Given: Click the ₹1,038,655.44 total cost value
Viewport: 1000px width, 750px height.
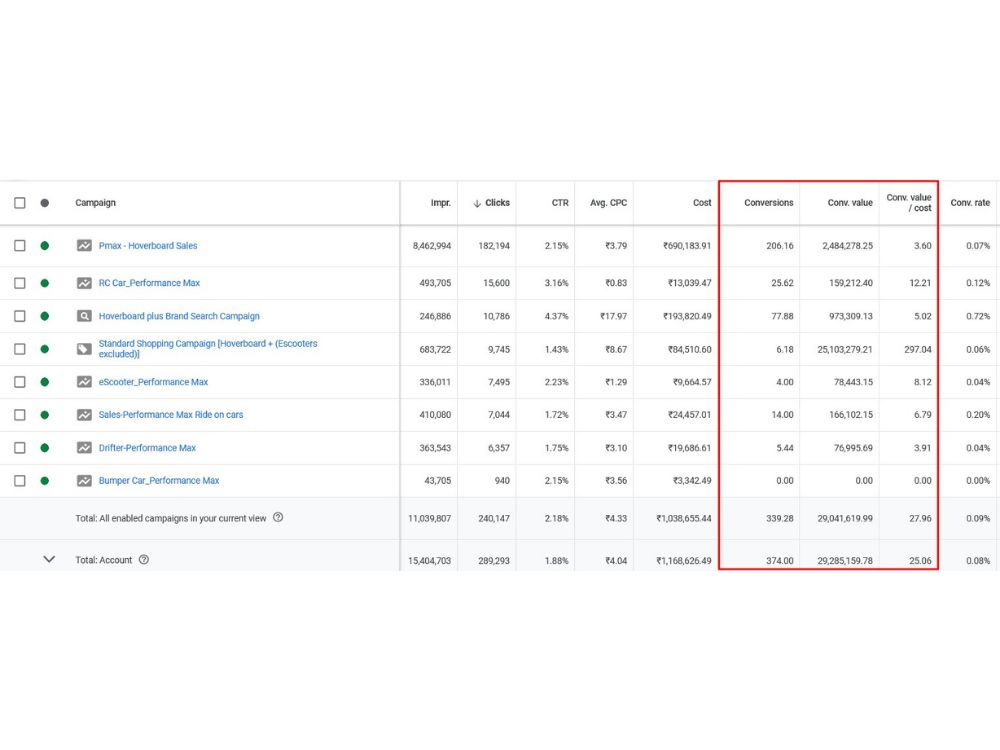Looking at the screenshot, I should point(684,518).
